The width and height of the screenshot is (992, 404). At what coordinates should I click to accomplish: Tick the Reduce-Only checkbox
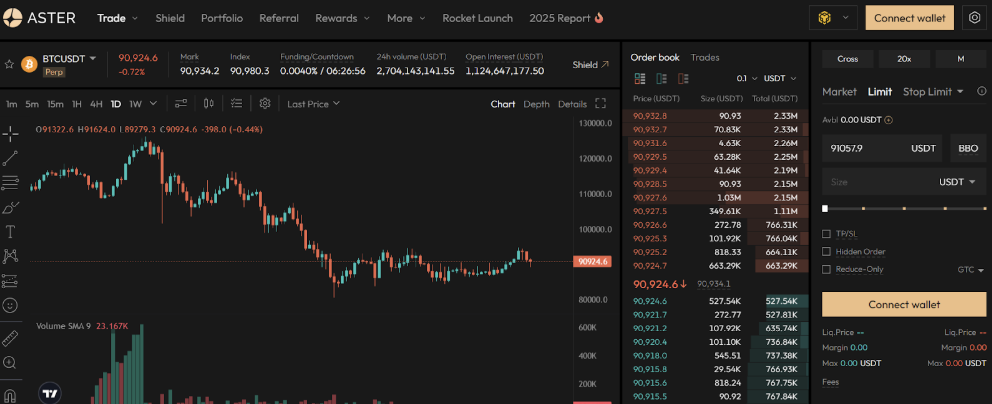826,269
